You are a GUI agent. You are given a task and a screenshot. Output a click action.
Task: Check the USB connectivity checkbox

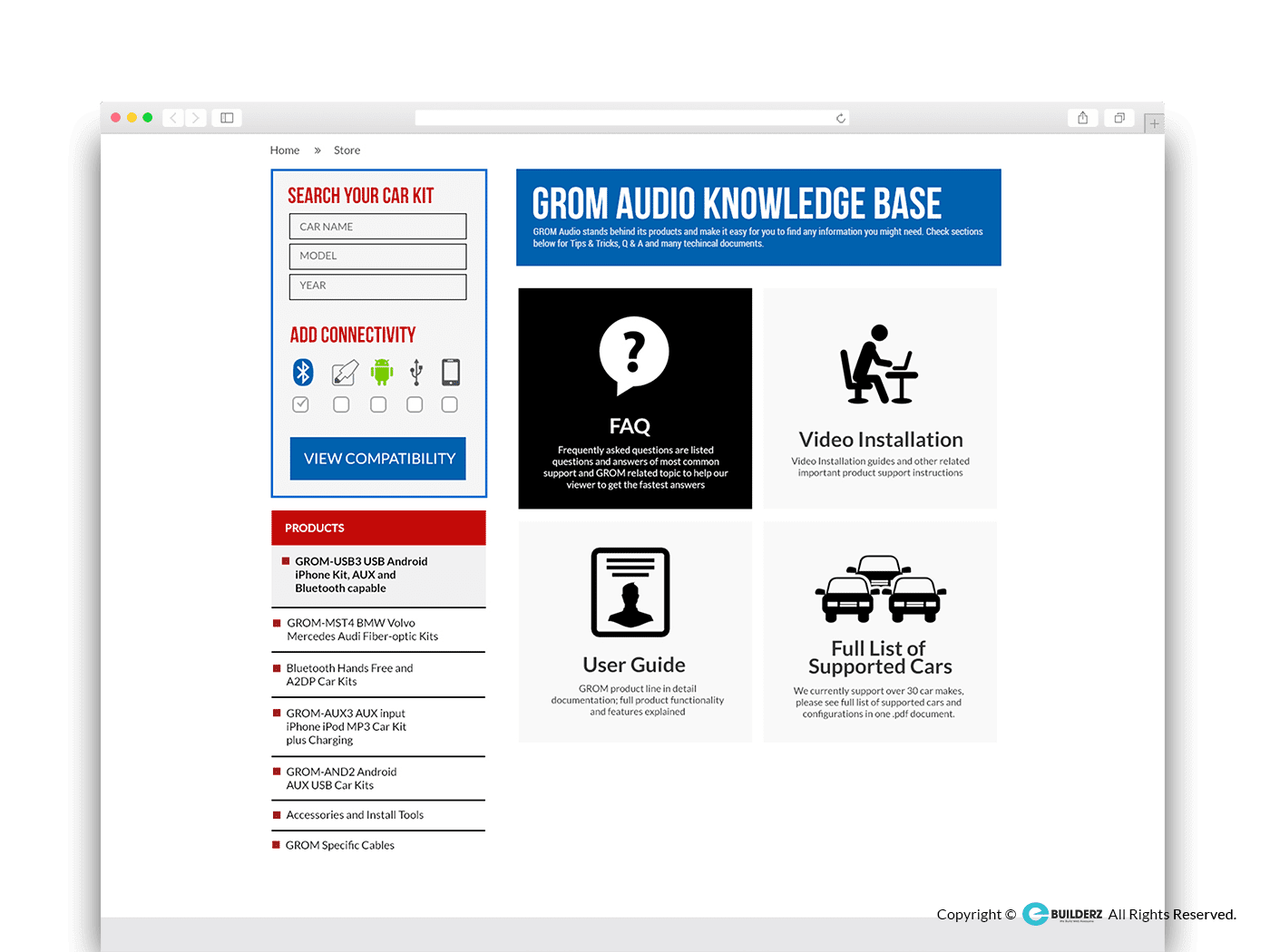(415, 404)
